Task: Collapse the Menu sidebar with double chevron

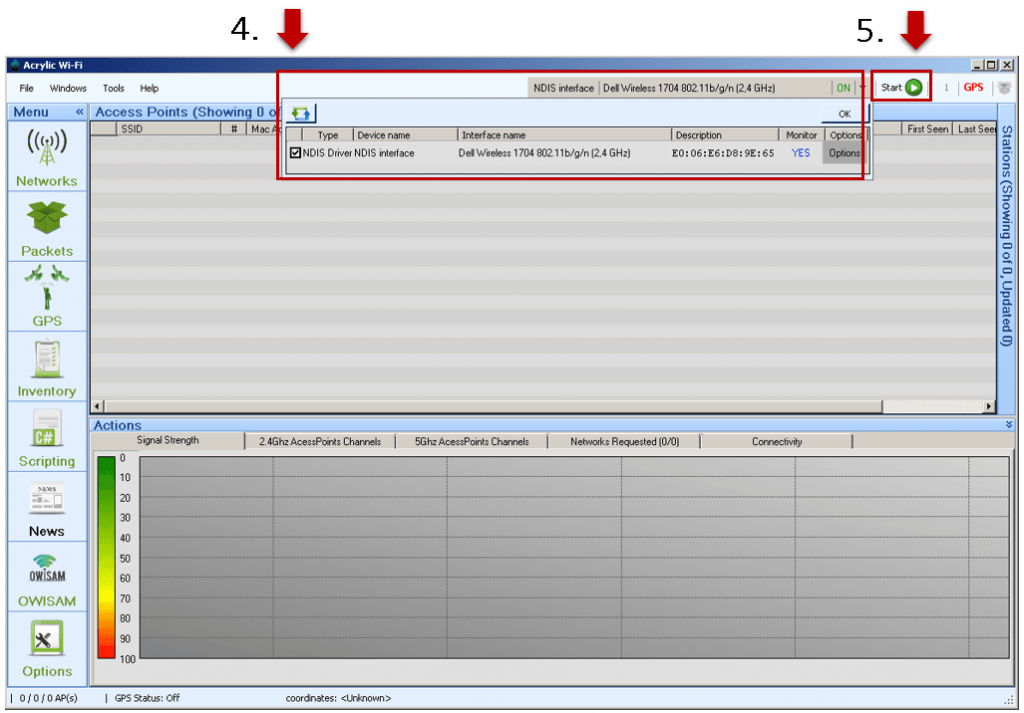Action: [79, 112]
